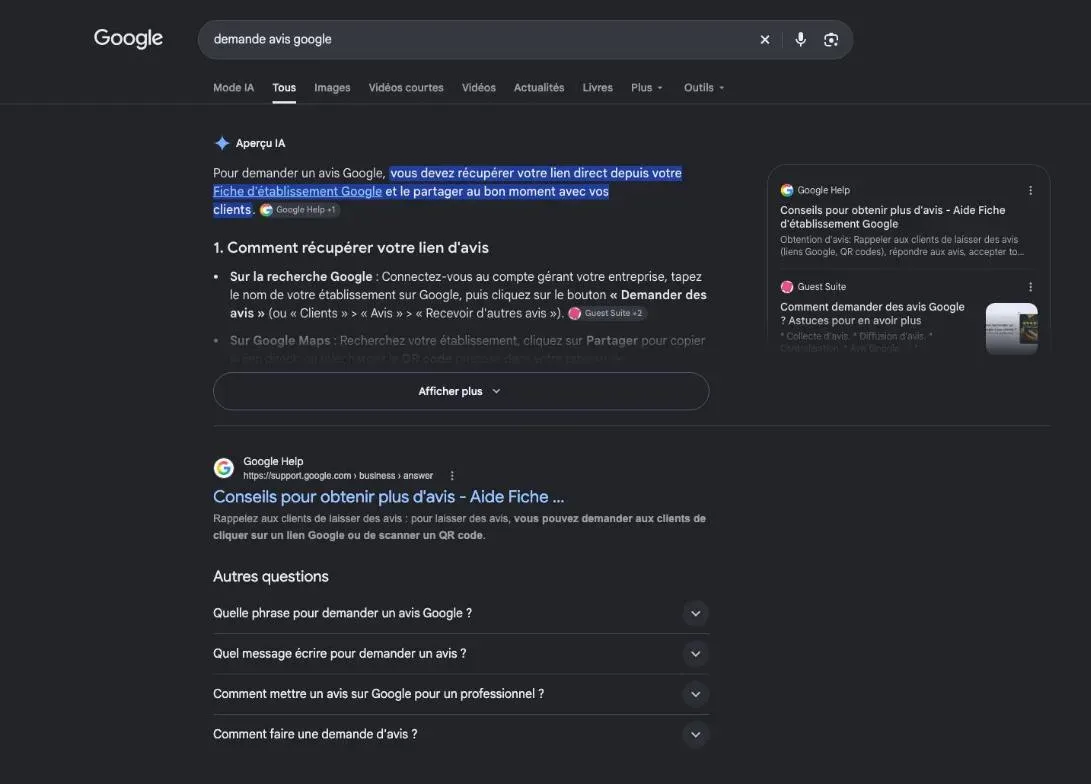Open options menu for Google Help card
This screenshot has height=784, width=1091.
pos(1030,190)
